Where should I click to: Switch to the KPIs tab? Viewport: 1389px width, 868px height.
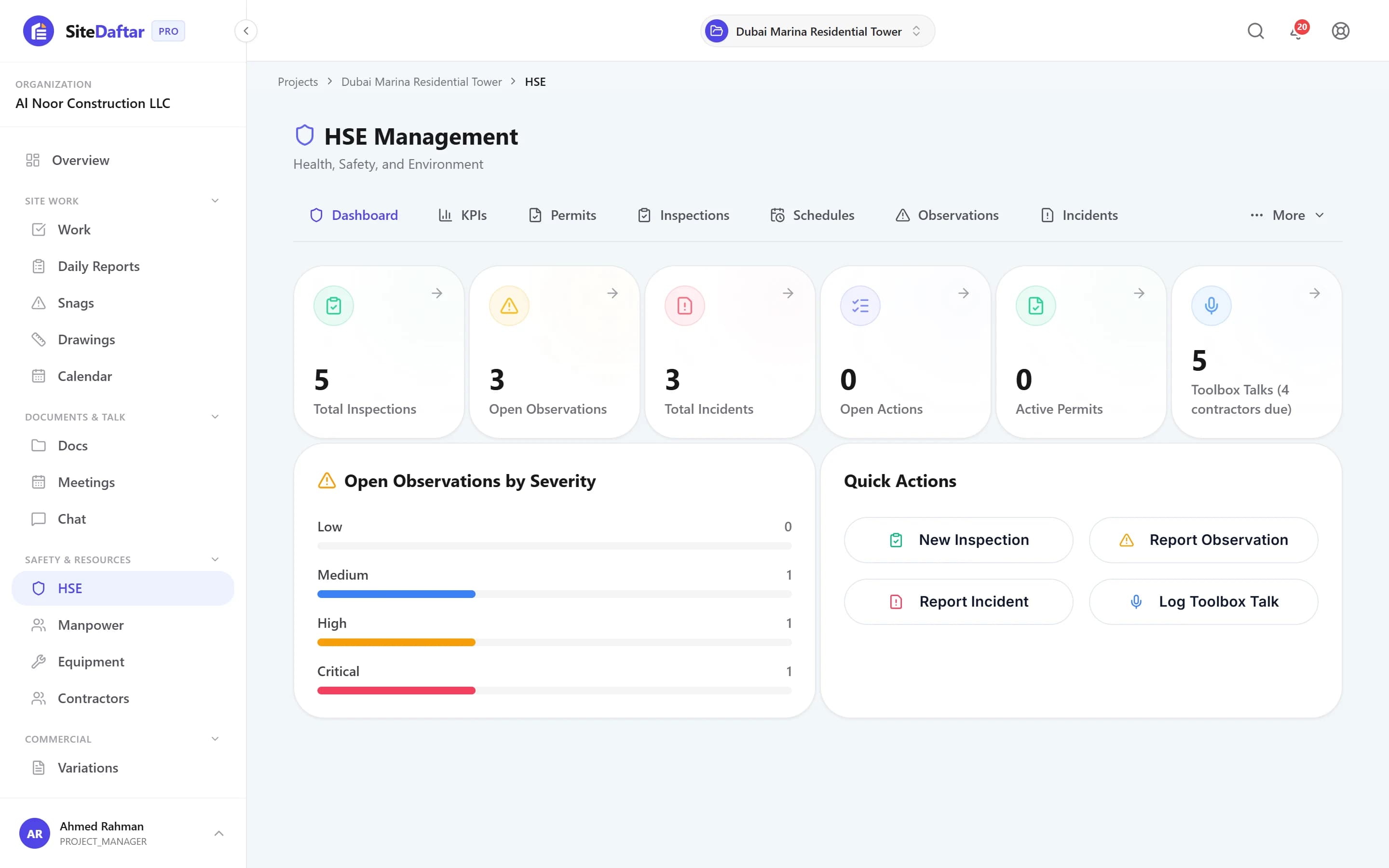coord(463,215)
